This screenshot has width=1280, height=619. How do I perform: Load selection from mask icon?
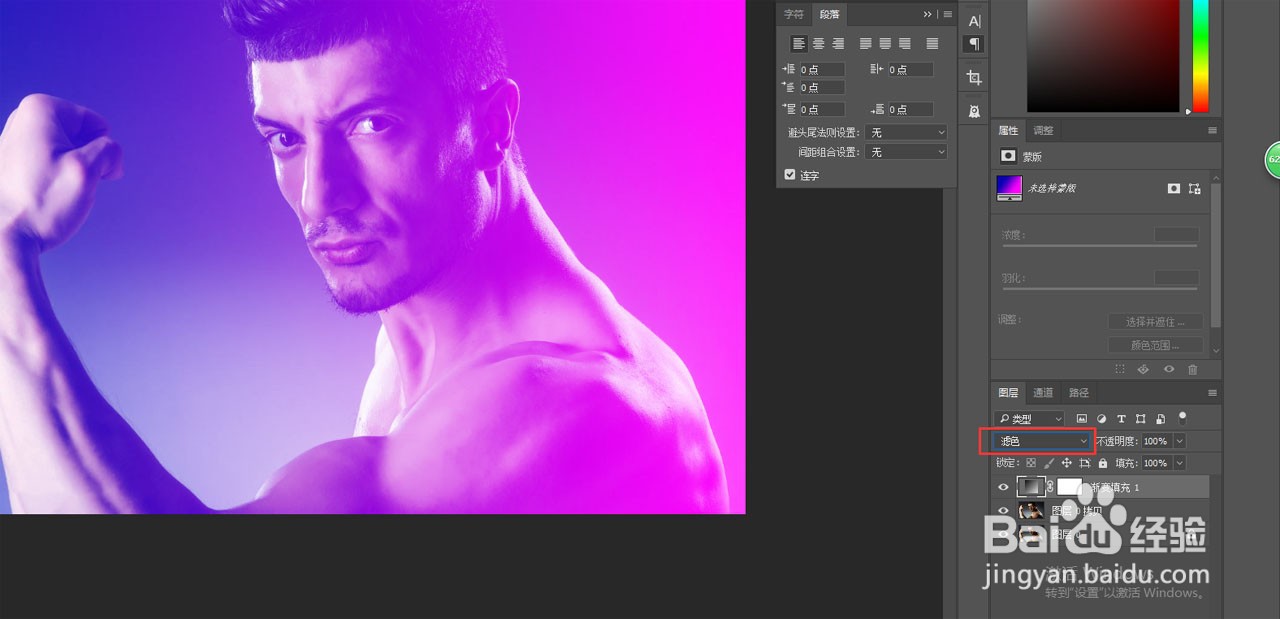pyautogui.click(x=1120, y=369)
